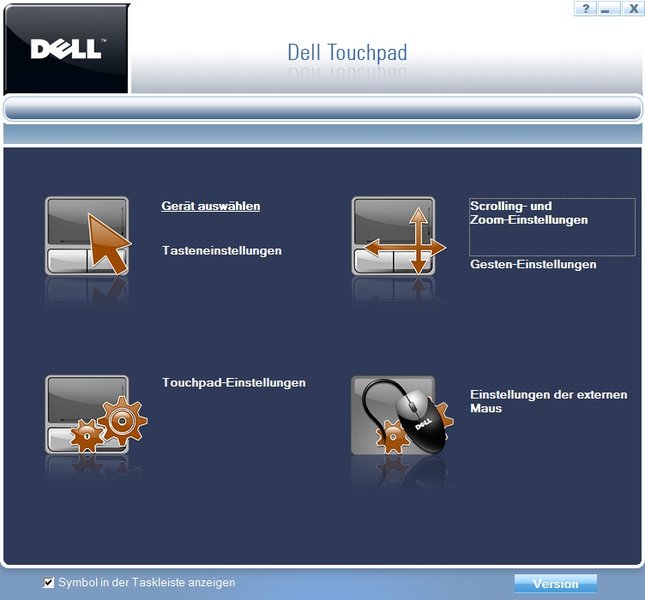Select 'Scrolling- und Zoom-Einstellungen'
Screen dimensions: 645x600
point(529,213)
